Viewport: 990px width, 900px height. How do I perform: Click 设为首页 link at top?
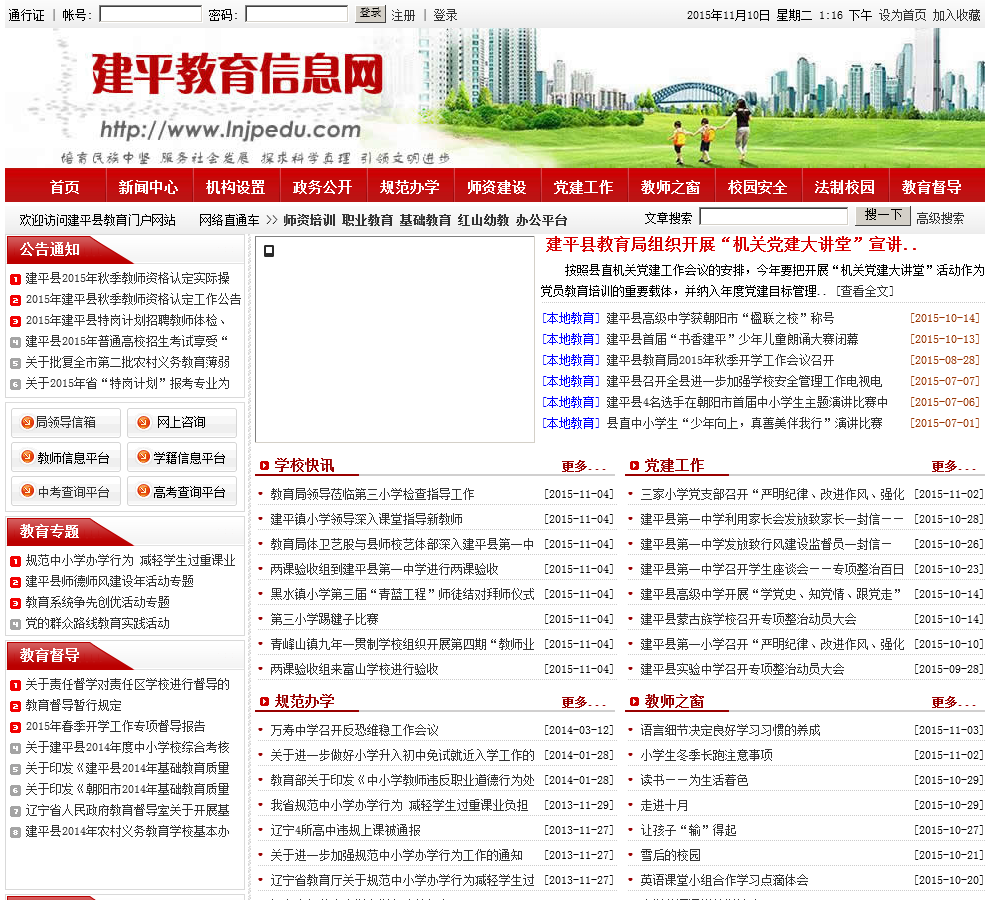tap(902, 15)
